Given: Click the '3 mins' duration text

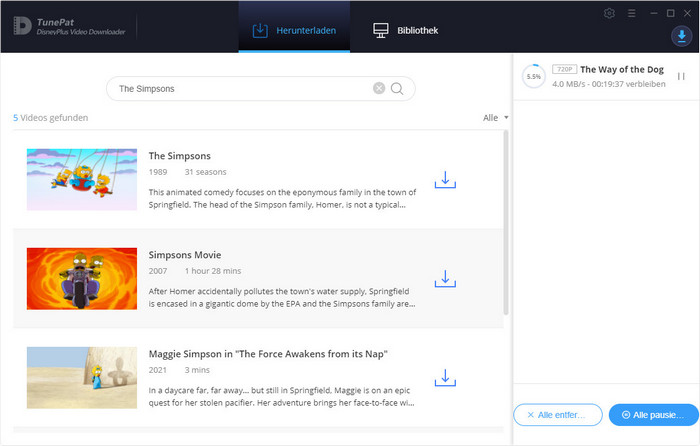Looking at the screenshot, I should tap(197, 370).
